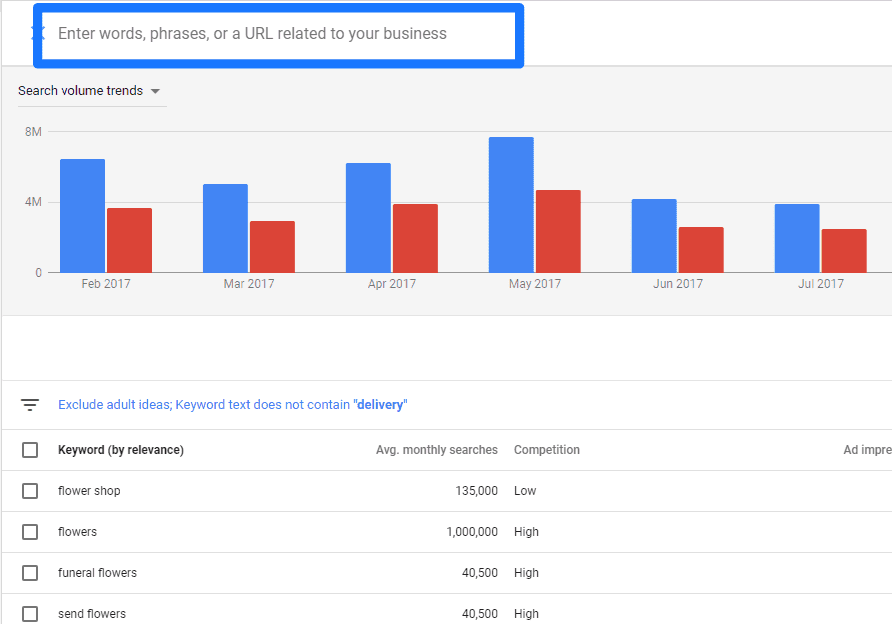This screenshot has height=624, width=892.
Task: Enable the send flowers row checkbox
Action: 30,613
